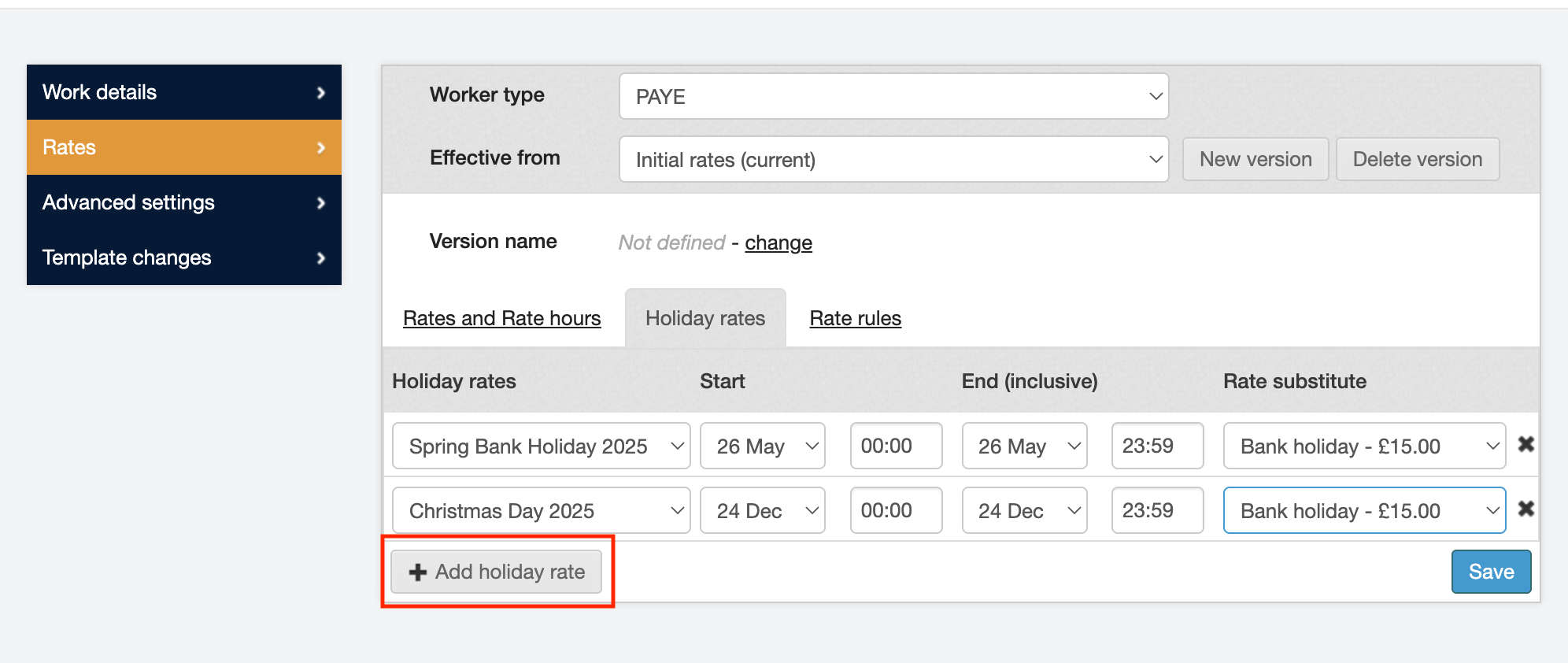This screenshot has height=663, width=1568.
Task: Open the Template changes sidebar section
Action: coord(184,257)
